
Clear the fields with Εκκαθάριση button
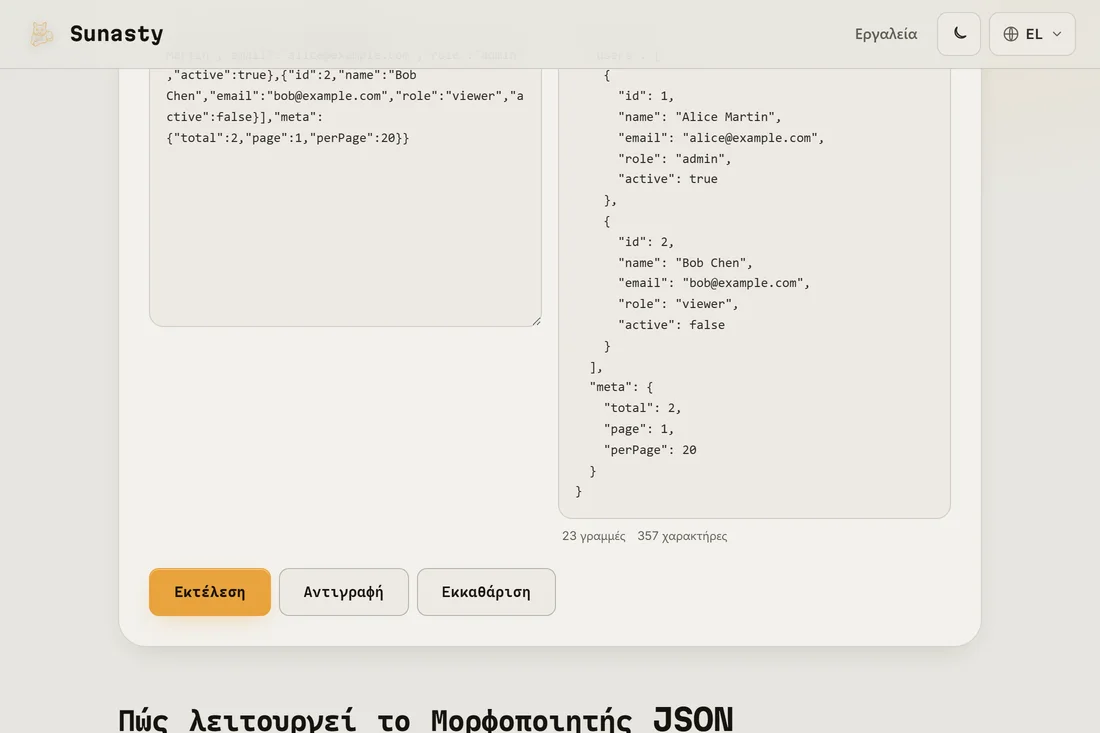(486, 592)
